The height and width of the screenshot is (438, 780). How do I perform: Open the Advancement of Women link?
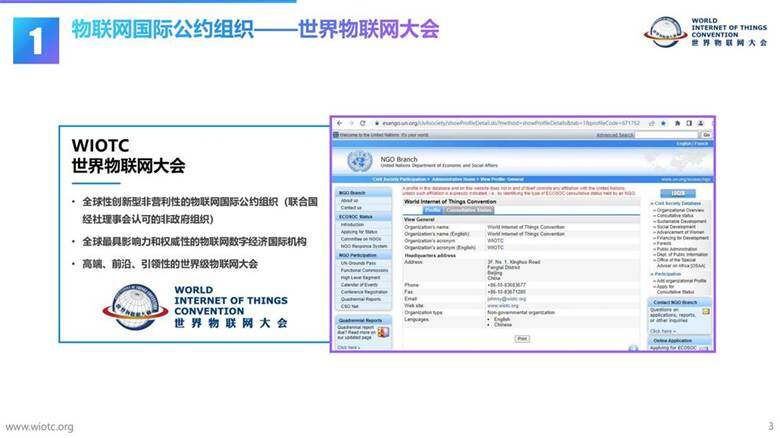680,232
